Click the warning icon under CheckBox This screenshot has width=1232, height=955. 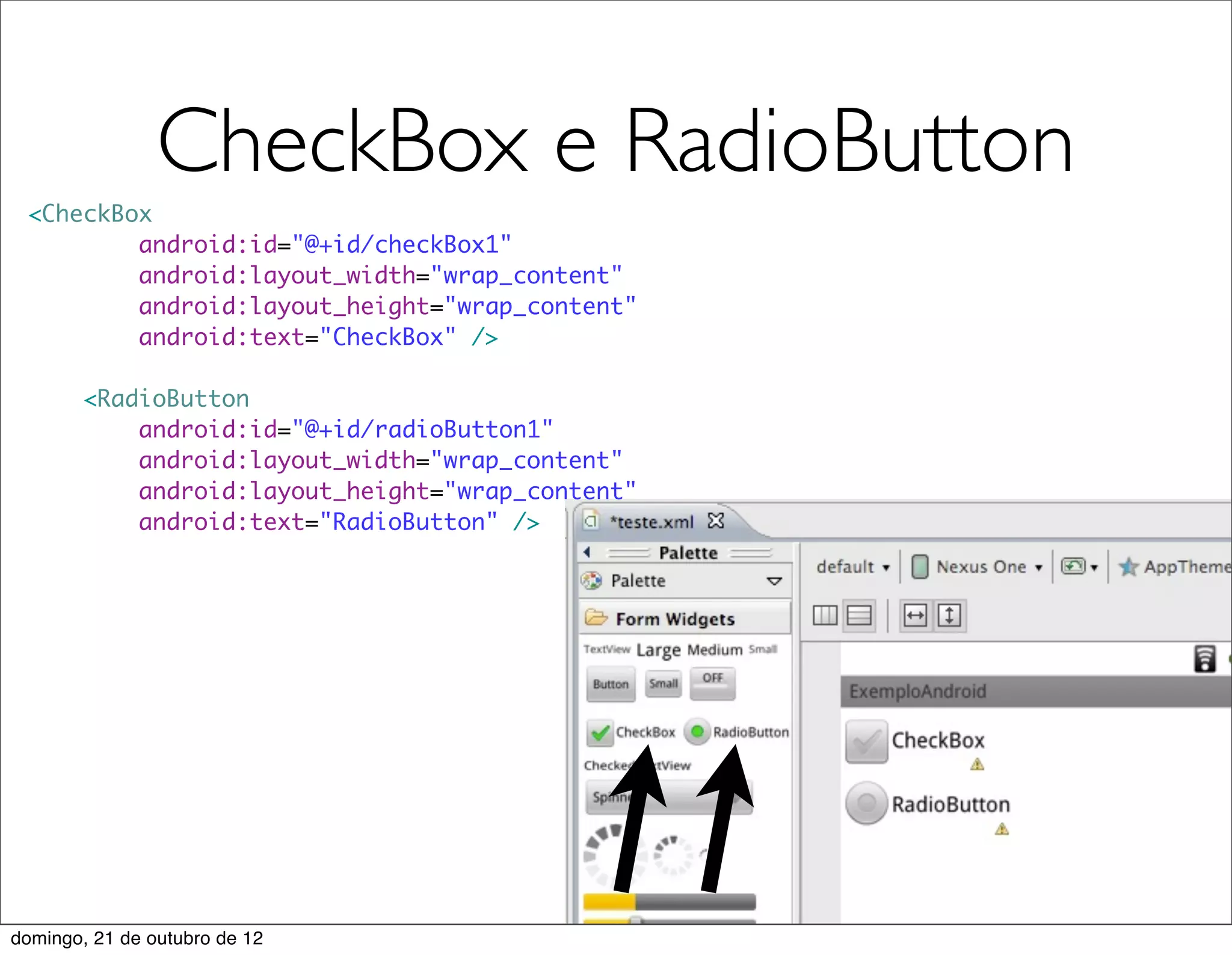(x=978, y=765)
